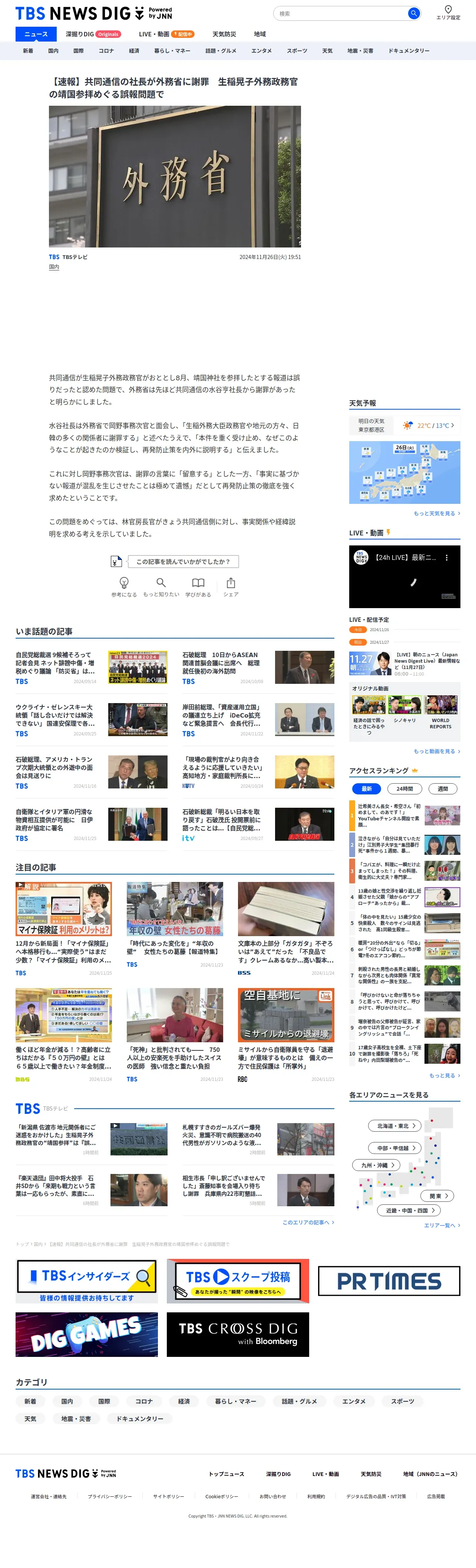The image size is (476, 1568).
Task: Open the マイナ保険証 article thumbnail
Action: tap(64, 909)
